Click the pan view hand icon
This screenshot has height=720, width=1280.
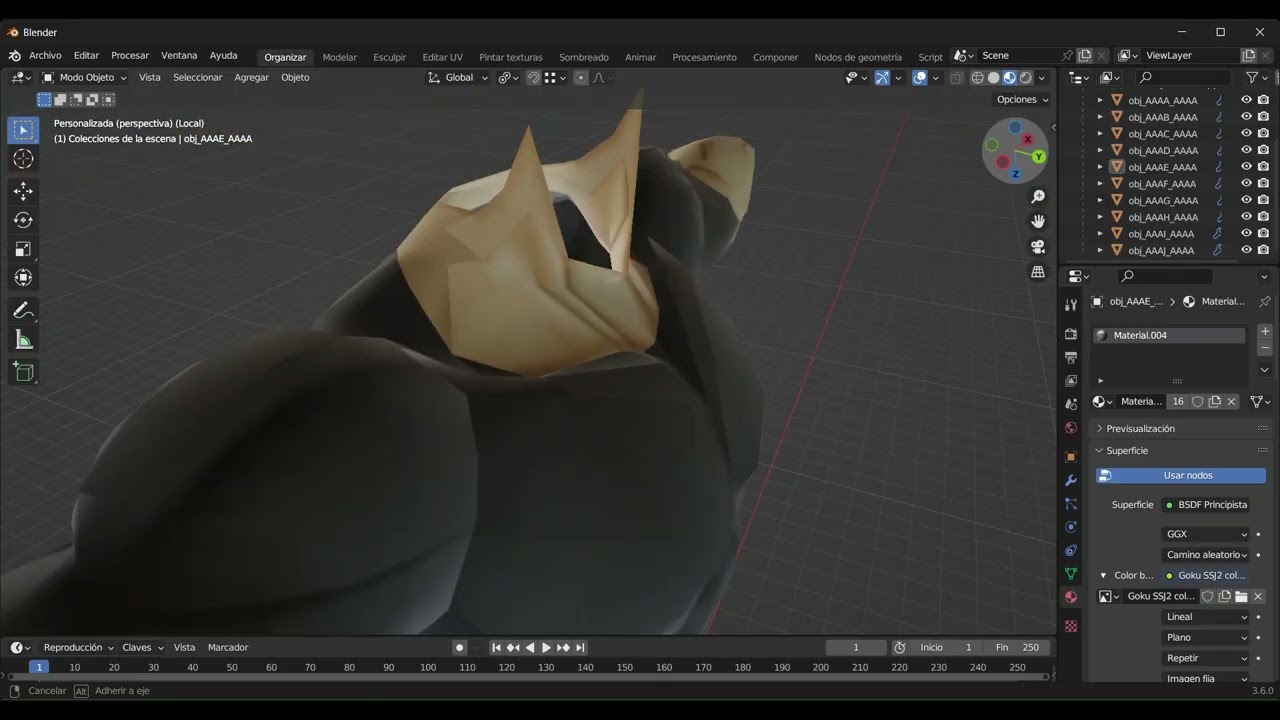1038,222
